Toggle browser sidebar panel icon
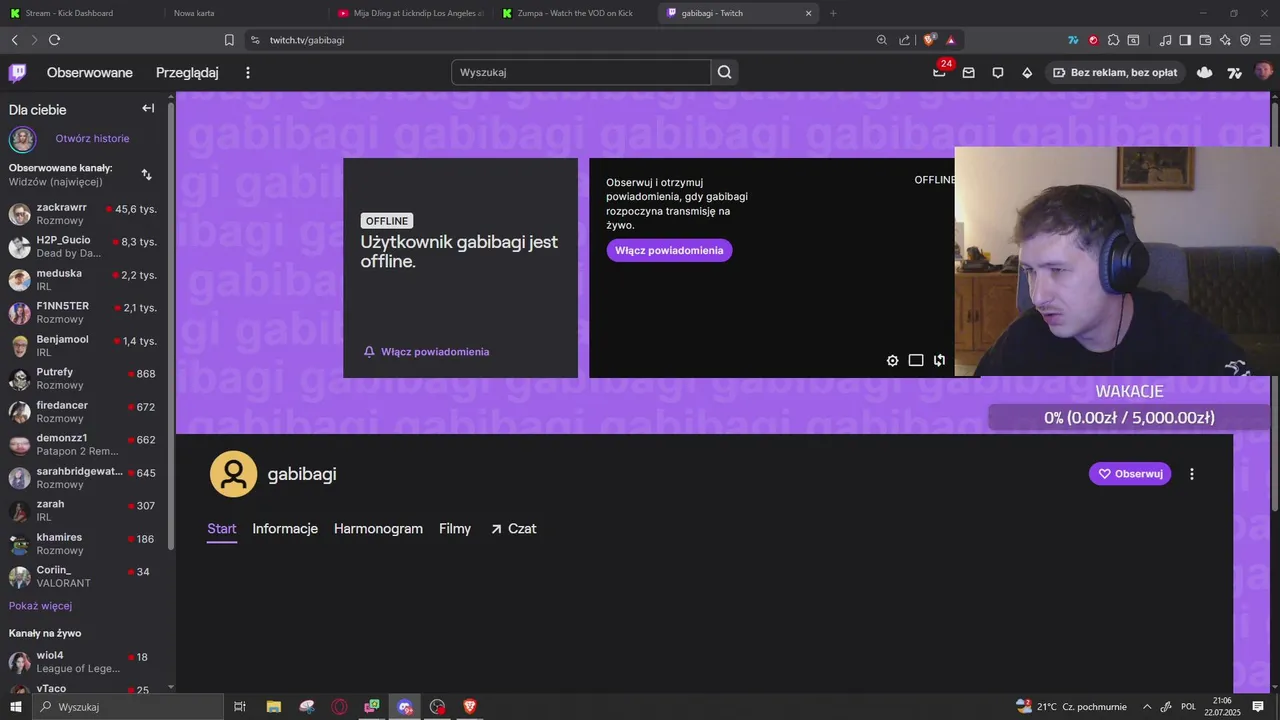The image size is (1280, 720). [x=1185, y=40]
